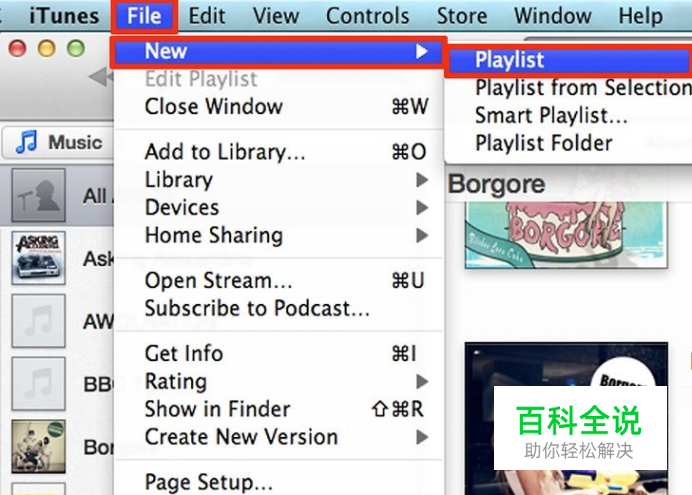Choose Close Window in File menu
Image resolution: width=692 pixels, height=495 pixels.
coord(278,106)
